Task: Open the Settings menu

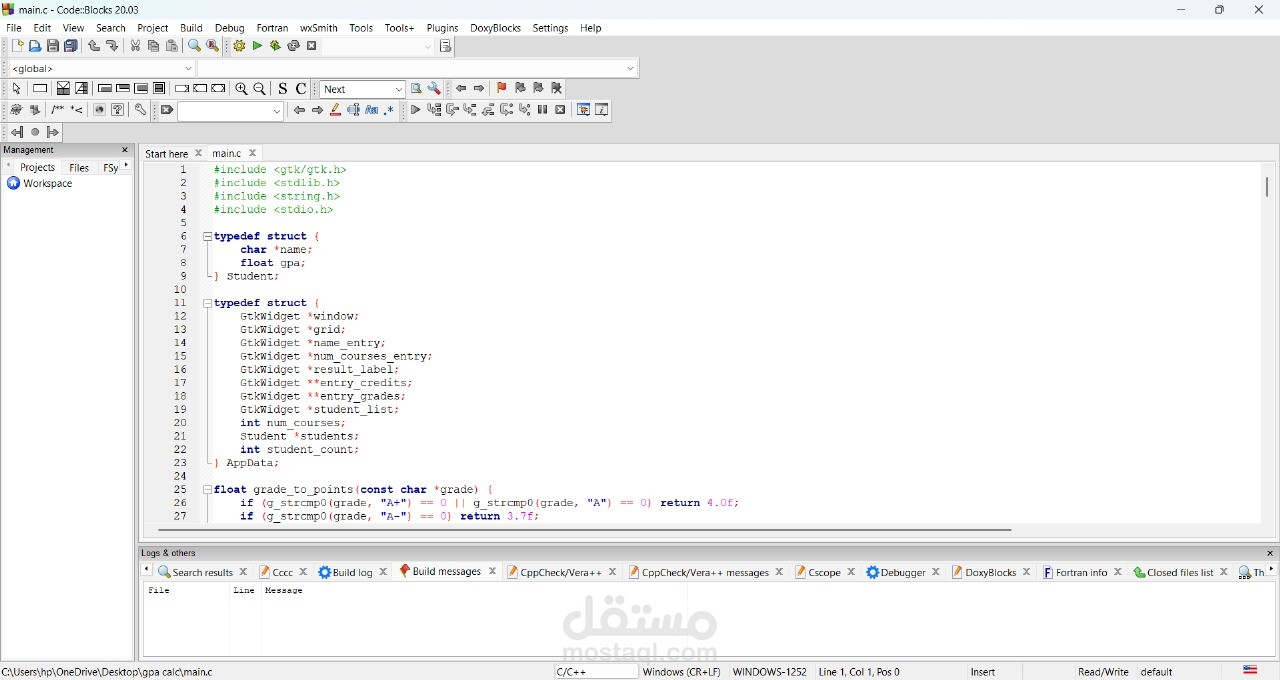Action: [x=550, y=28]
